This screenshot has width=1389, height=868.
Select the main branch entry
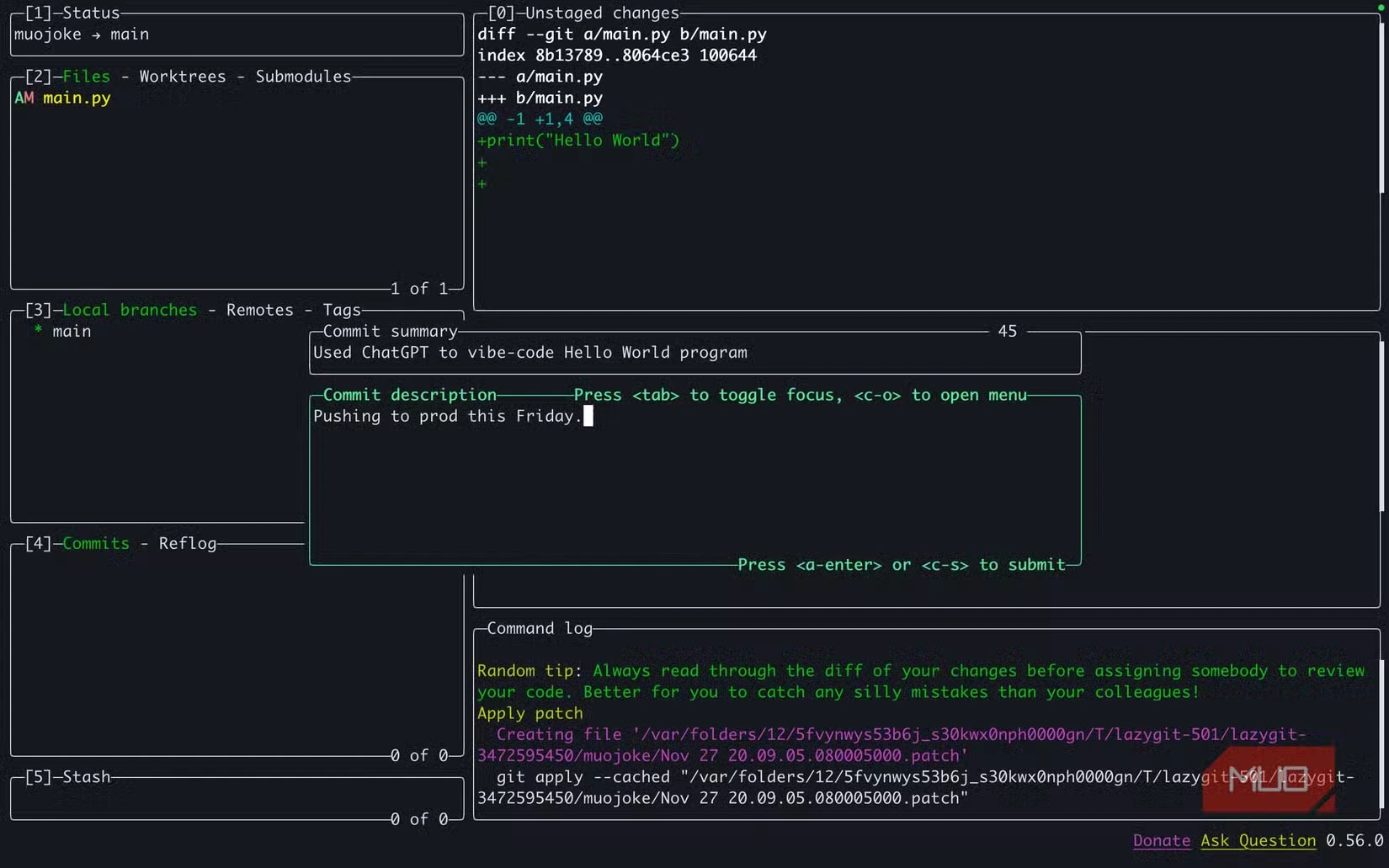tap(72, 332)
